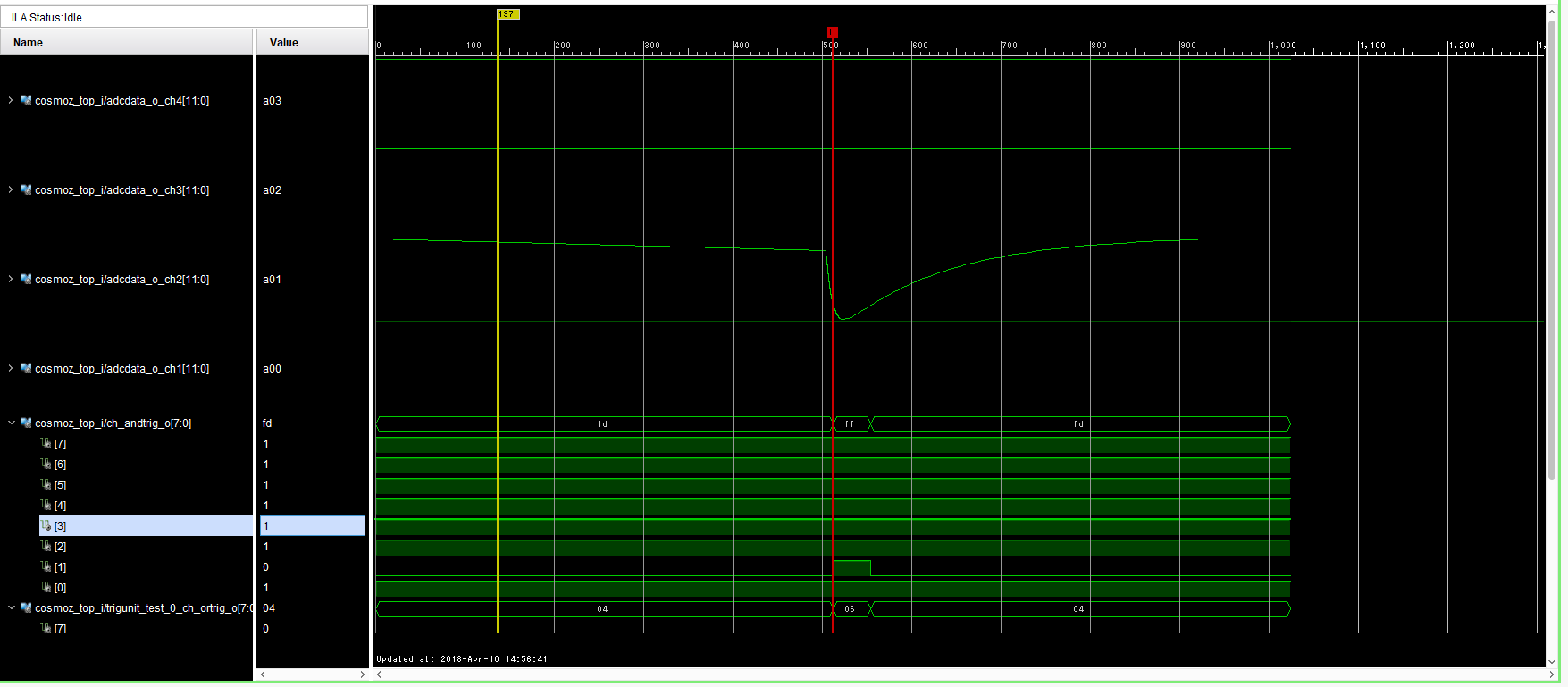The image size is (1568, 687).
Task: Click the waveform vertical scrollbar down arrow
Action: click(x=1552, y=661)
